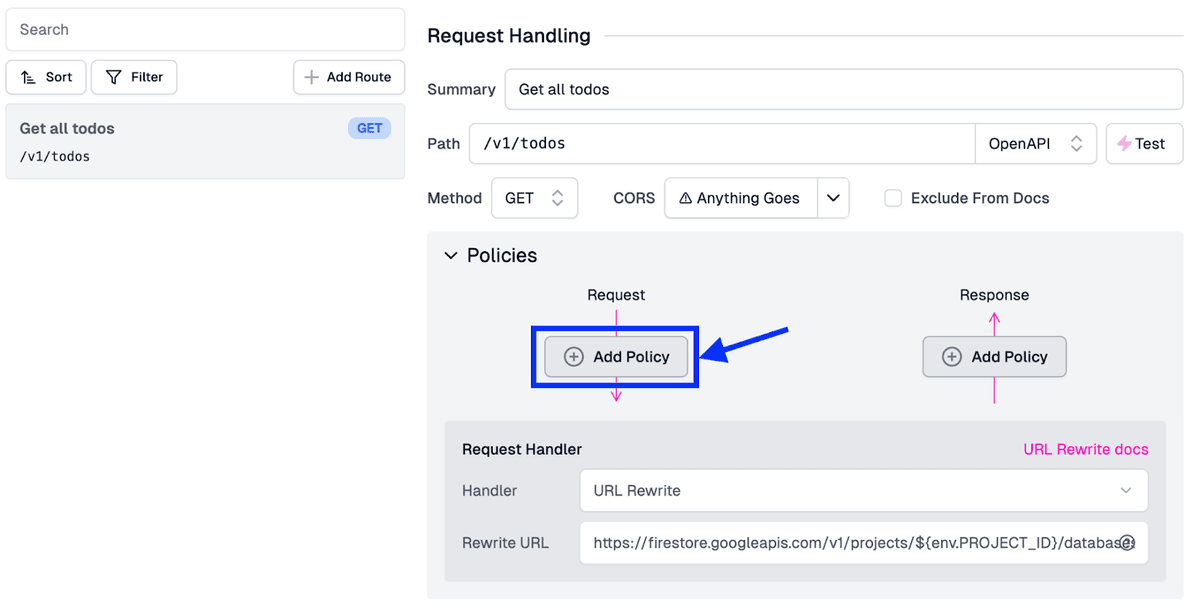
Task: Select Anything Goes CORS option
Action: (x=741, y=198)
